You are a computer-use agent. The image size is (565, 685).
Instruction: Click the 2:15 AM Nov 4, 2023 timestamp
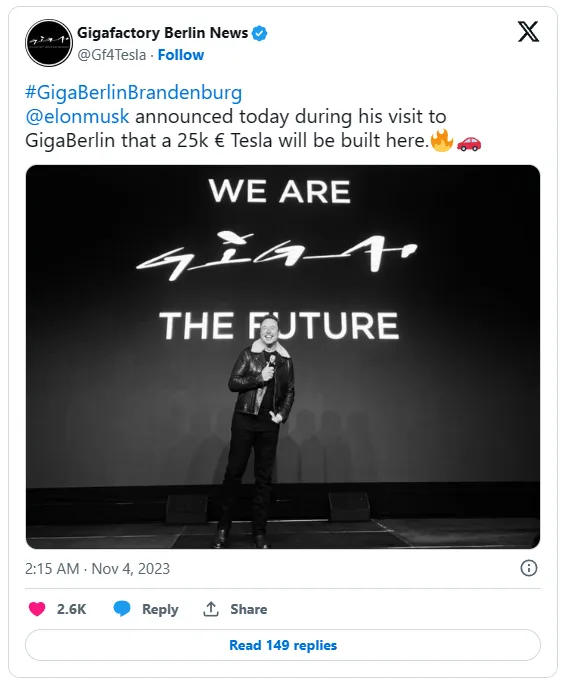pos(97,568)
